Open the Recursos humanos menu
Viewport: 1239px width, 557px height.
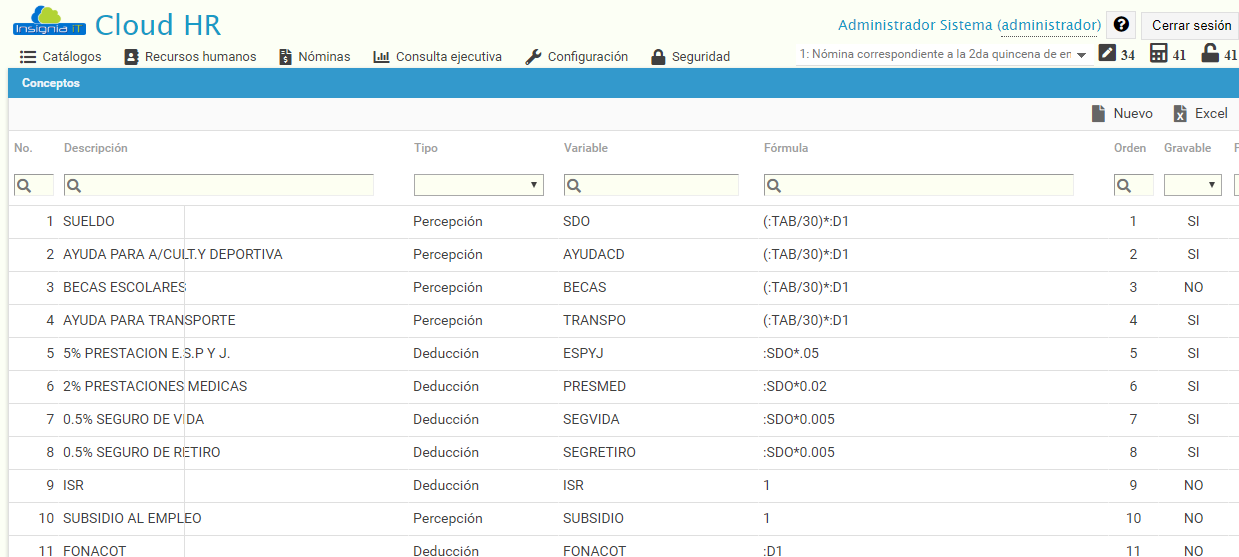(x=190, y=57)
